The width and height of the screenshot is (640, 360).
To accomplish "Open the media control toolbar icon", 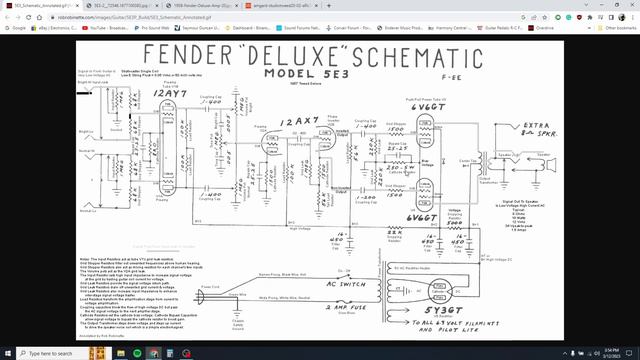I will click(x=600, y=18).
